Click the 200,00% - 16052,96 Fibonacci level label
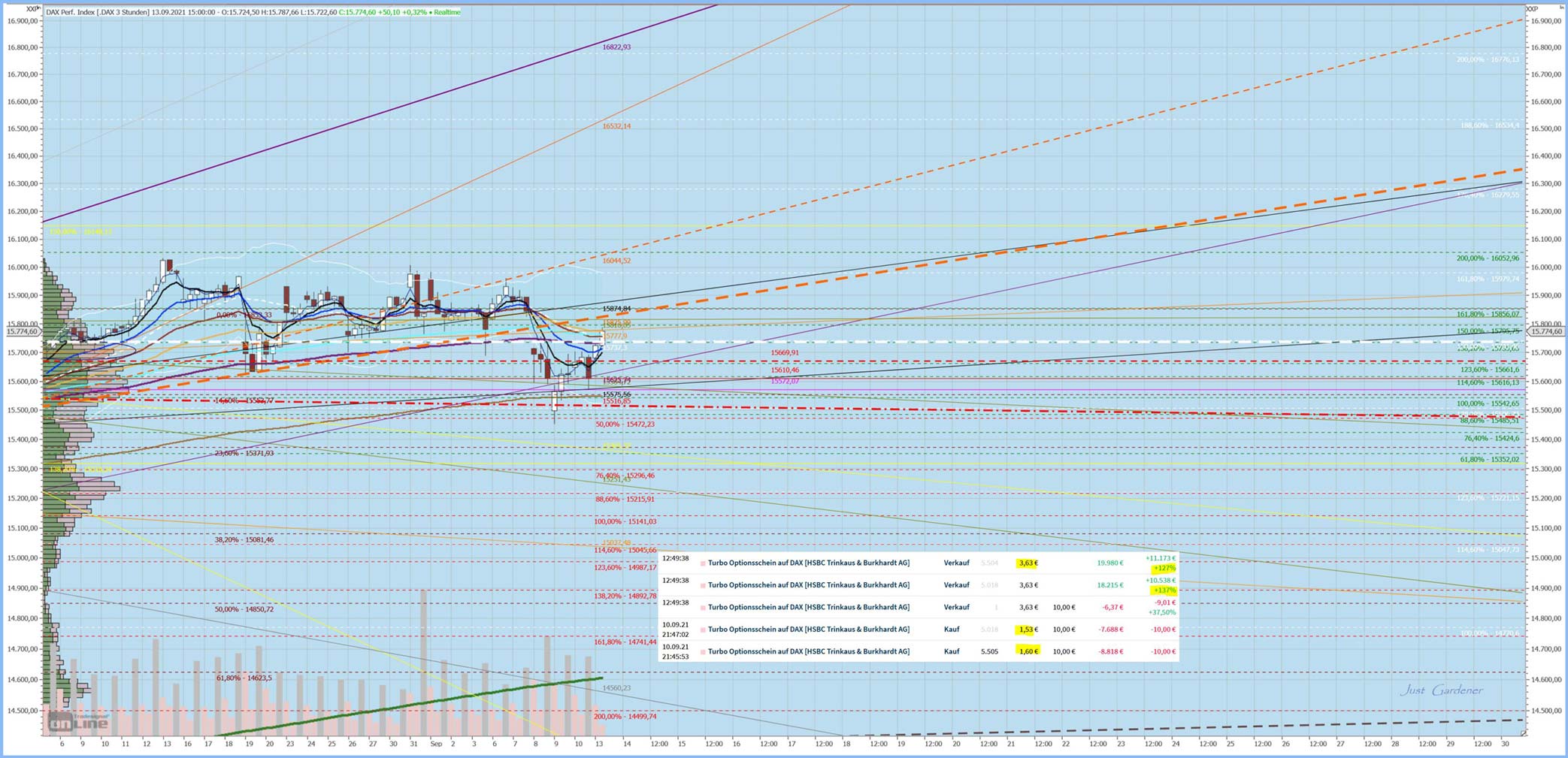This screenshot has width=1568, height=758. pos(1487,258)
